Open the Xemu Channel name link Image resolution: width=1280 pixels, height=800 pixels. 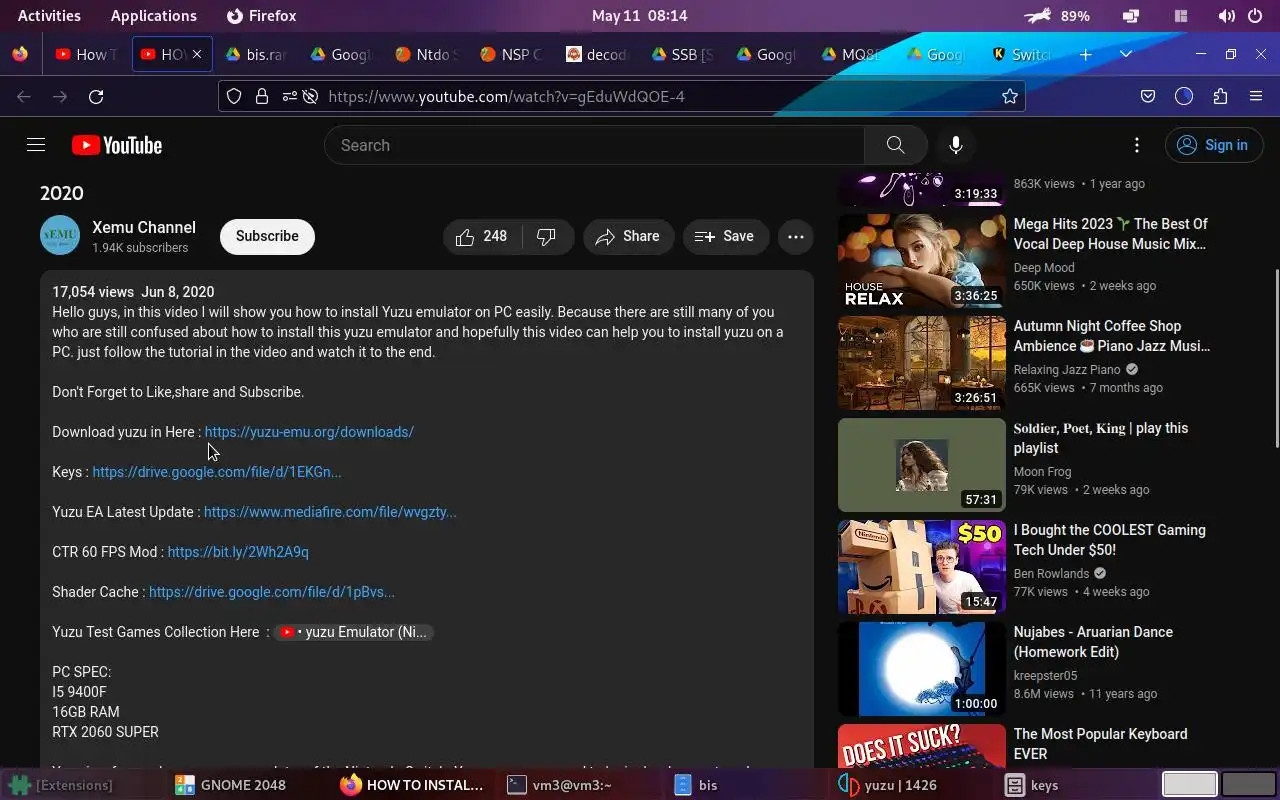tap(144, 227)
